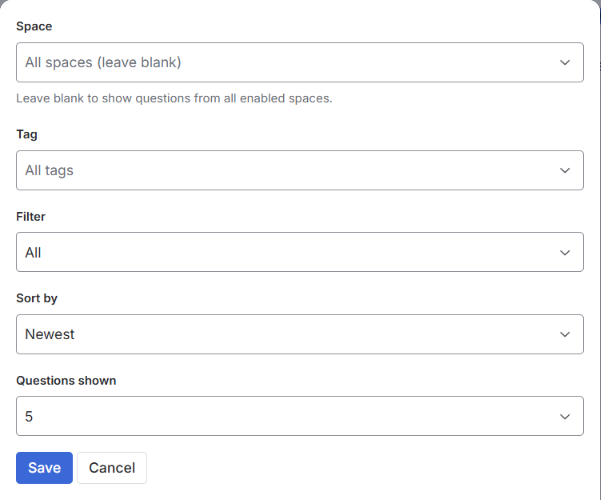Click the 'Sort by' label

pyautogui.click(x=37, y=298)
